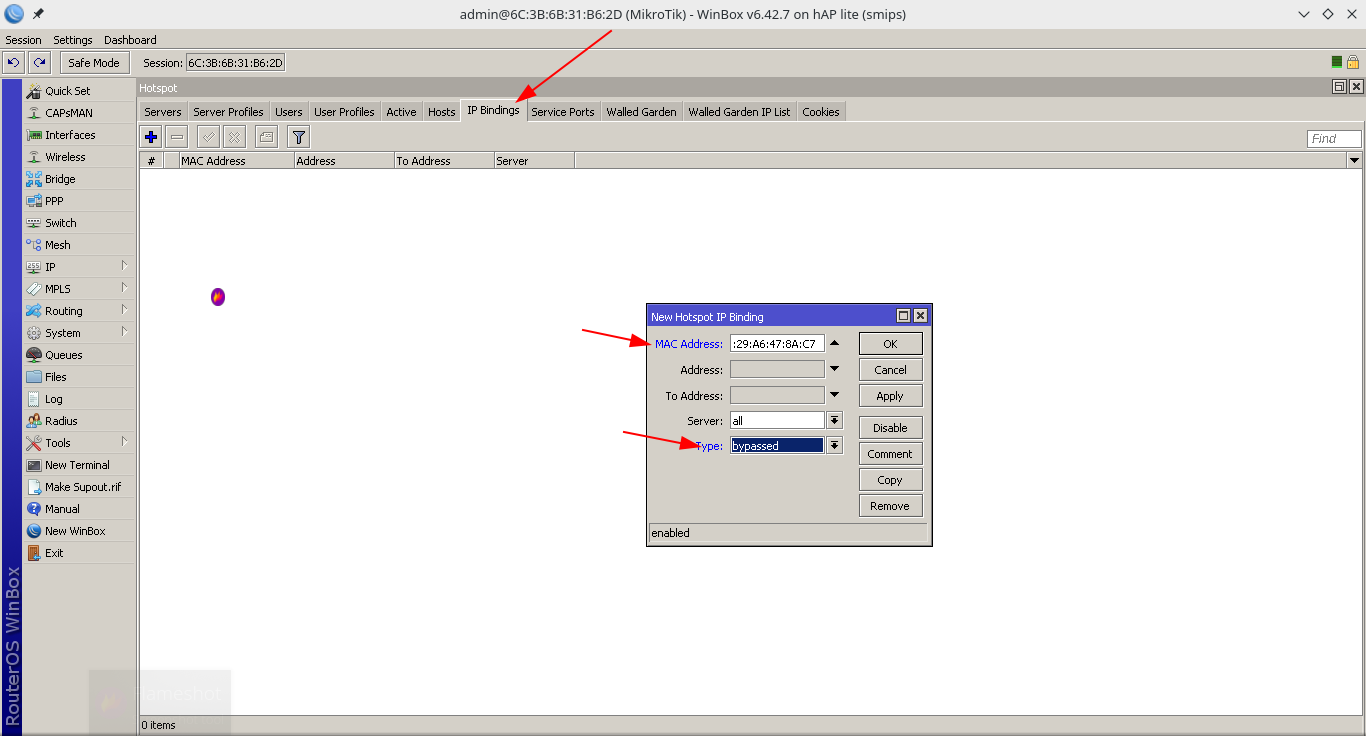Click the MAC Address input field
This screenshot has width=1366, height=736.
tap(777, 344)
